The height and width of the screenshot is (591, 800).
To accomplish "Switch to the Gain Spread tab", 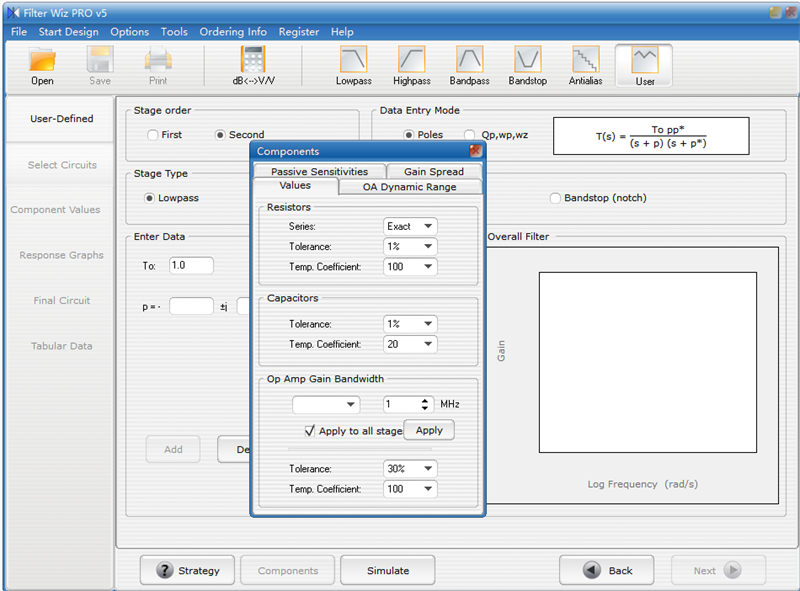I will [434, 171].
